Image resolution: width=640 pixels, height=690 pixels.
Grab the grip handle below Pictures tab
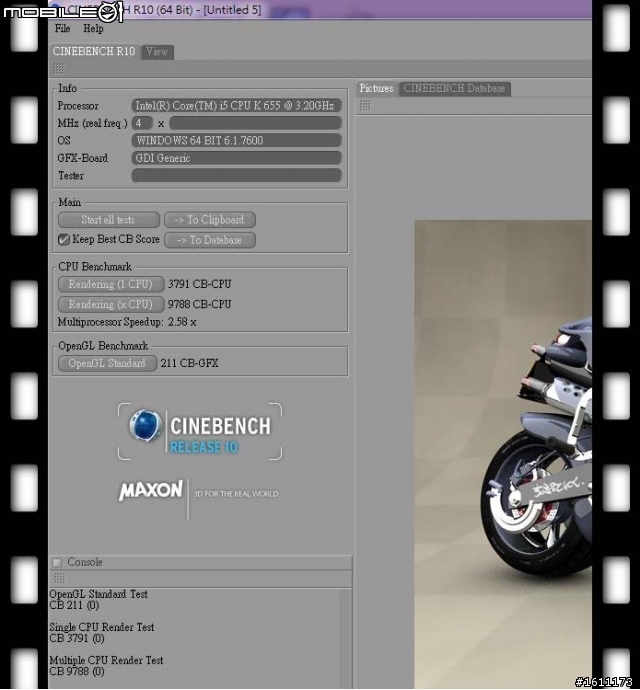coord(365,105)
